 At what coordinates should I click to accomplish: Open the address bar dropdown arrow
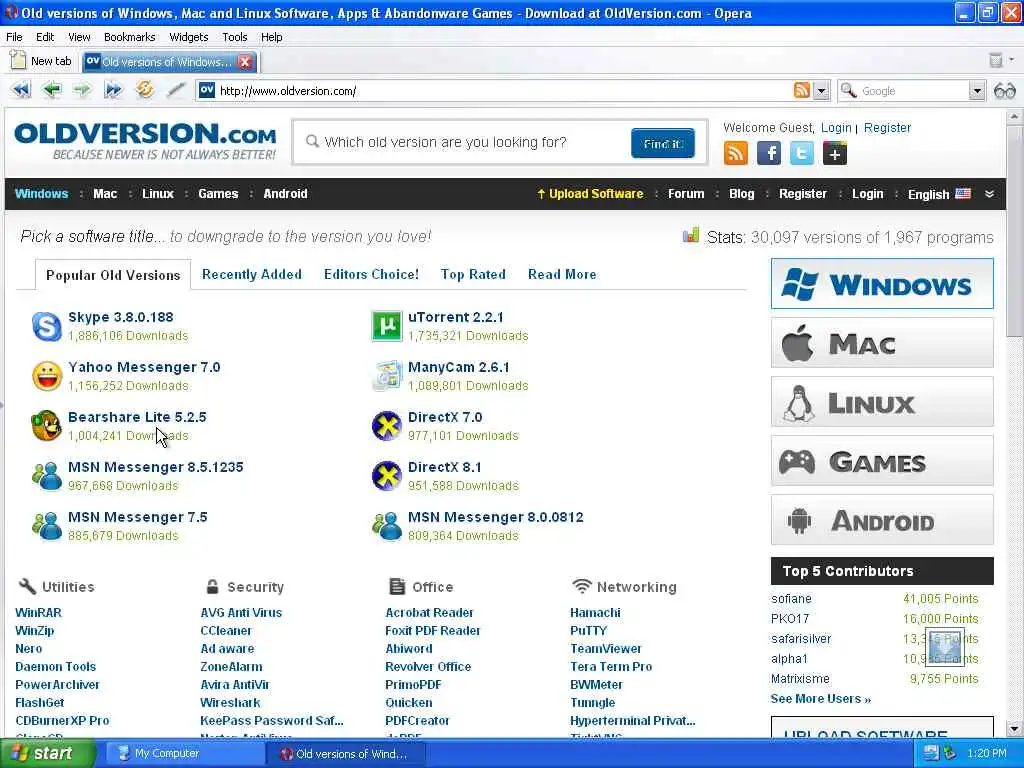click(822, 91)
